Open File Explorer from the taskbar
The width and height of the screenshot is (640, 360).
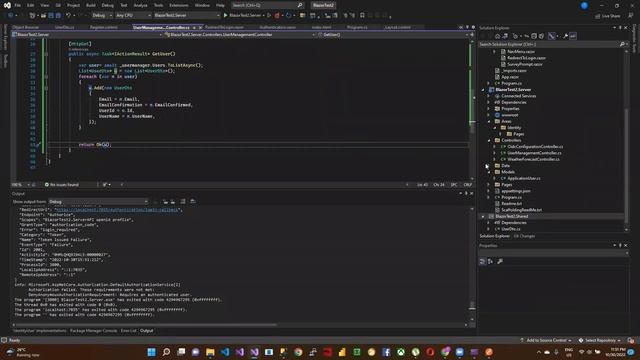tap(210, 352)
